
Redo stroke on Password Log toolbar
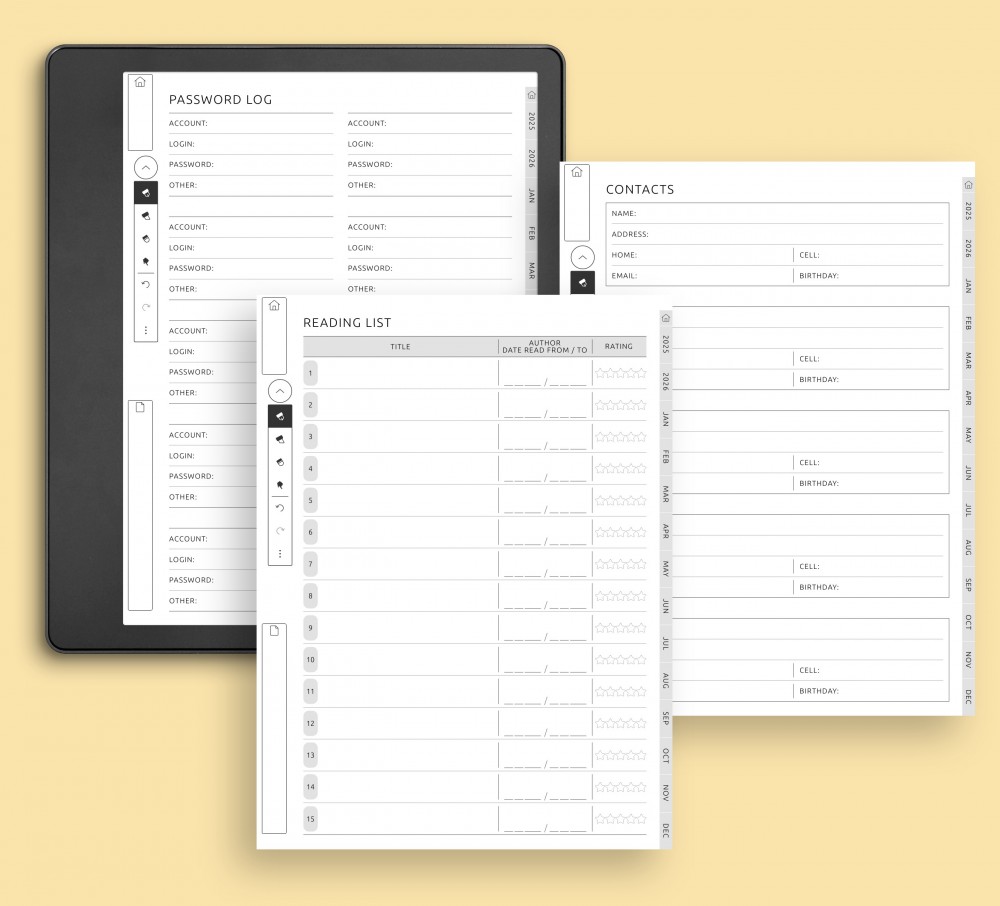tap(146, 307)
